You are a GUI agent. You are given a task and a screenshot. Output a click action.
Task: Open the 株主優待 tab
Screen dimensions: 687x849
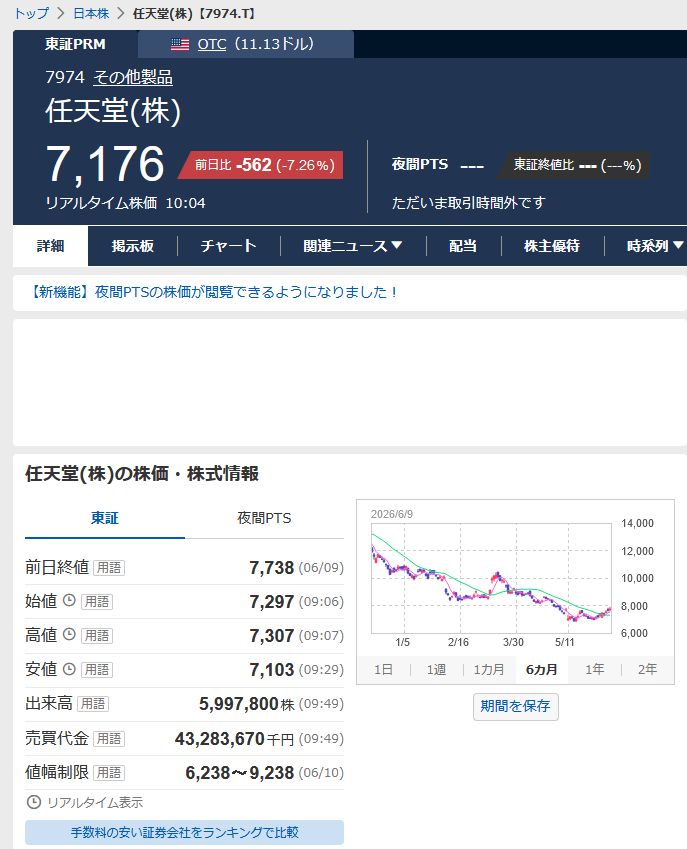(552, 246)
